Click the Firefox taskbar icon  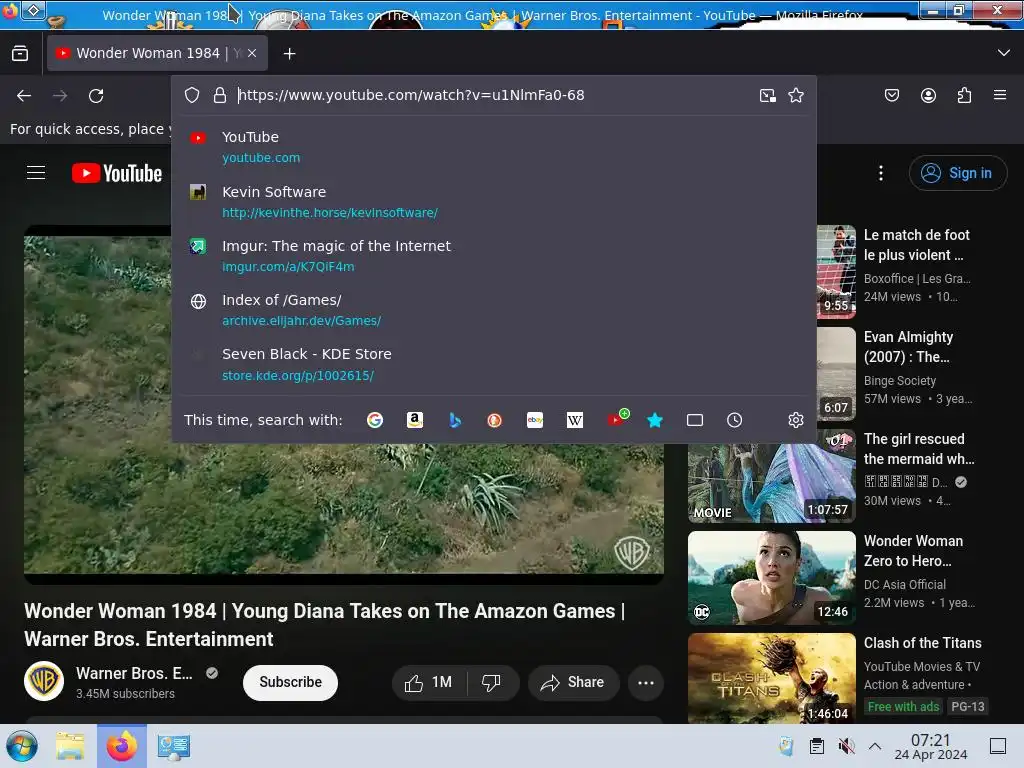122,746
